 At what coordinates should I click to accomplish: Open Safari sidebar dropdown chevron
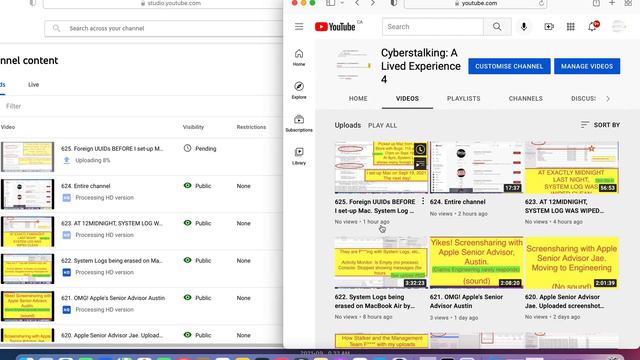coord(342,3)
